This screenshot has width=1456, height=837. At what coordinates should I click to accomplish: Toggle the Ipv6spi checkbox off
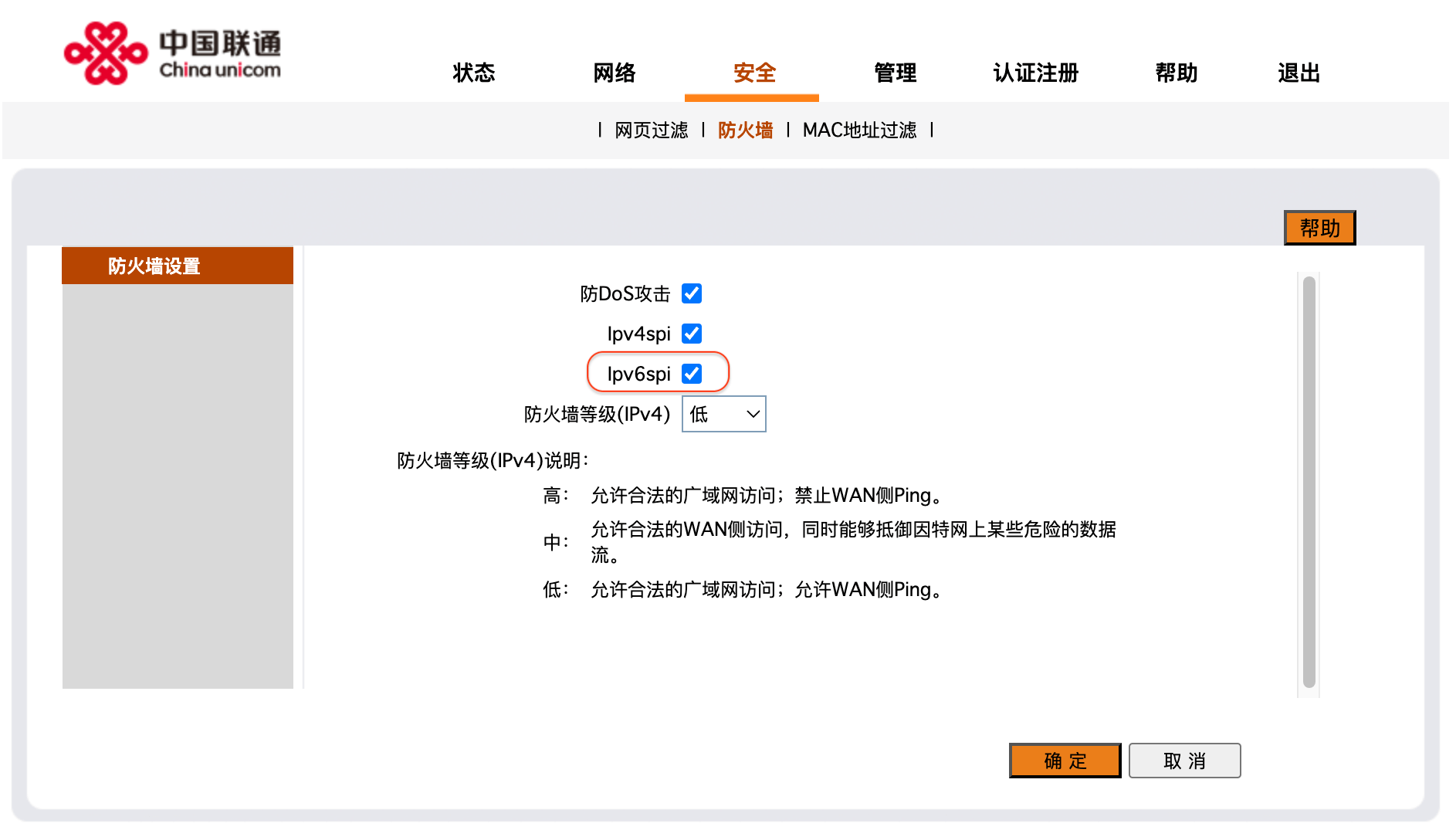pyautogui.click(x=692, y=374)
